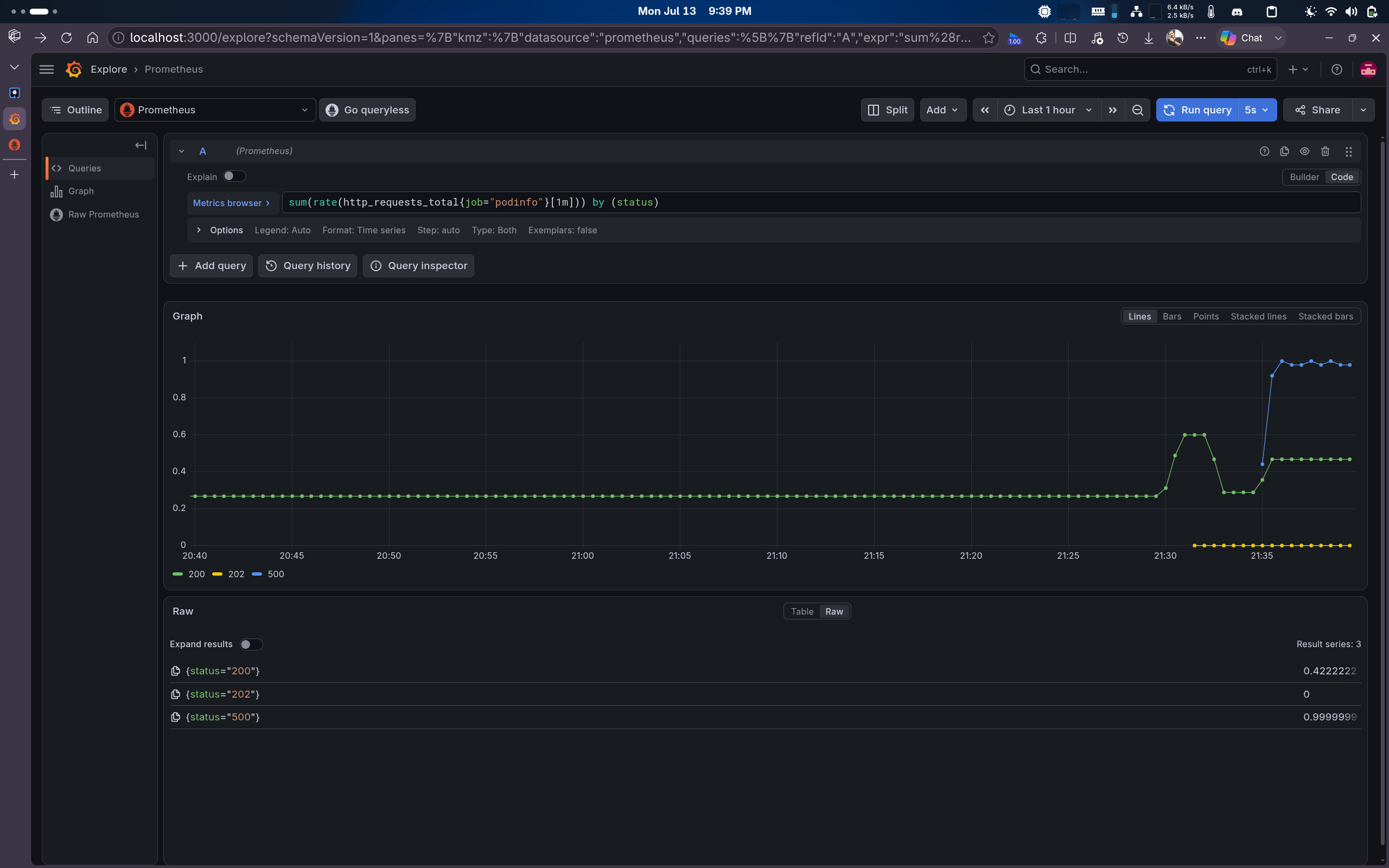Toggle the 202 series legend swatch
This screenshot has height=868, width=1389.
218,574
